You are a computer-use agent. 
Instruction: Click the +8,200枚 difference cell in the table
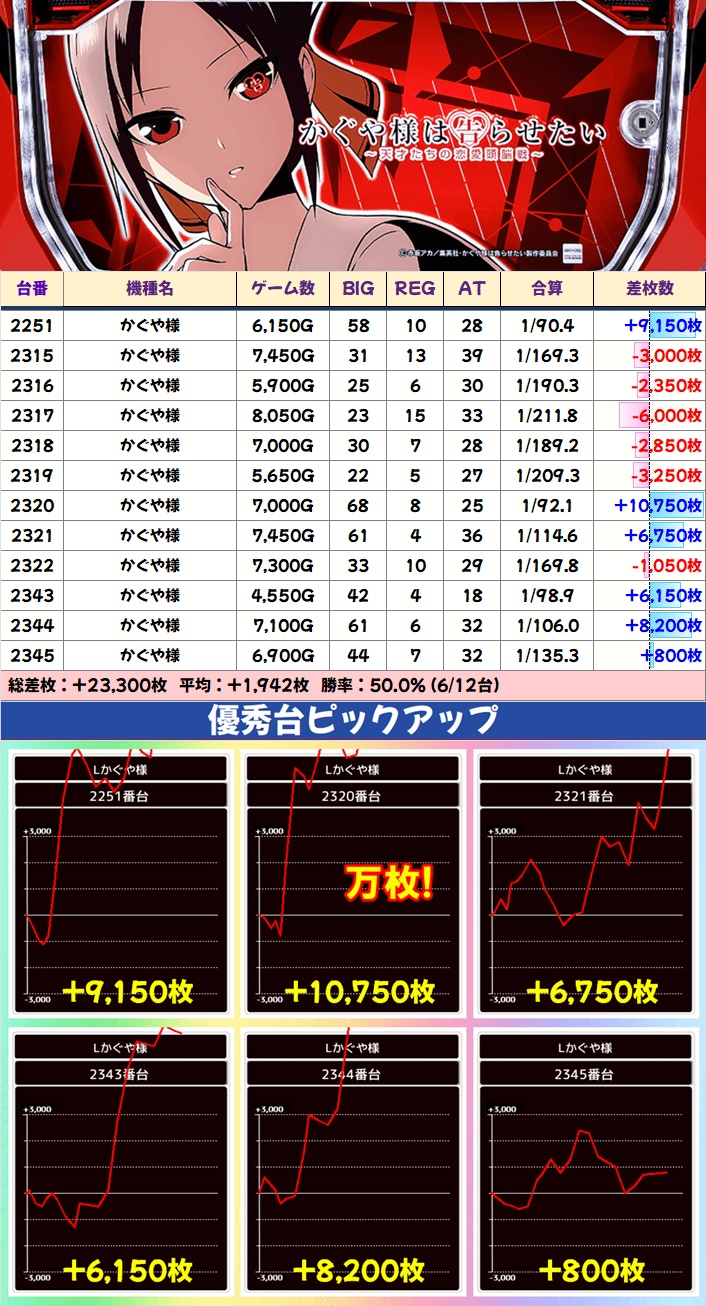pyautogui.click(x=650, y=625)
